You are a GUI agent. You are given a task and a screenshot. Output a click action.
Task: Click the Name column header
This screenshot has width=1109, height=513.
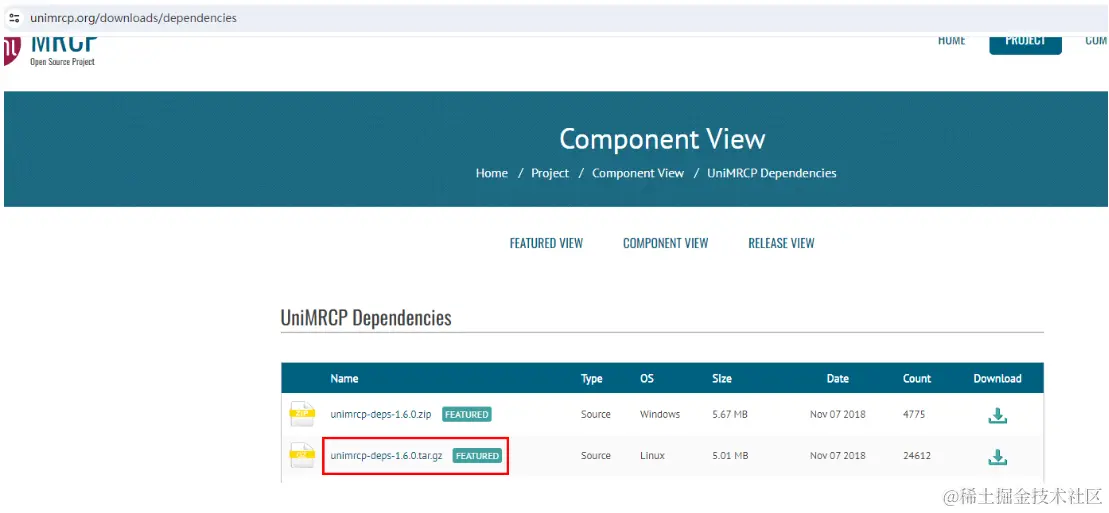point(344,379)
